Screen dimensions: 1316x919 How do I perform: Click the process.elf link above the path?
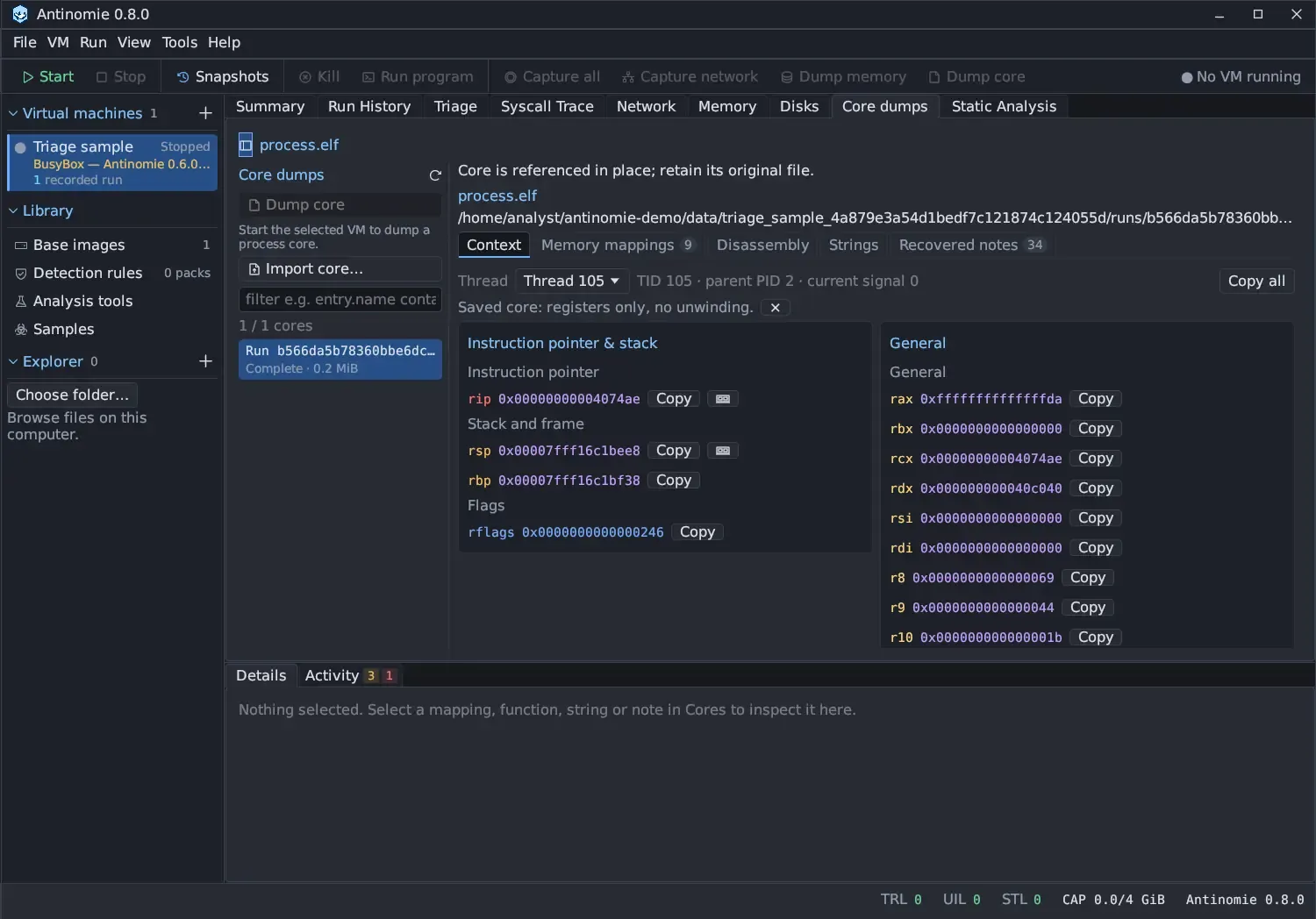(x=497, y=196)
